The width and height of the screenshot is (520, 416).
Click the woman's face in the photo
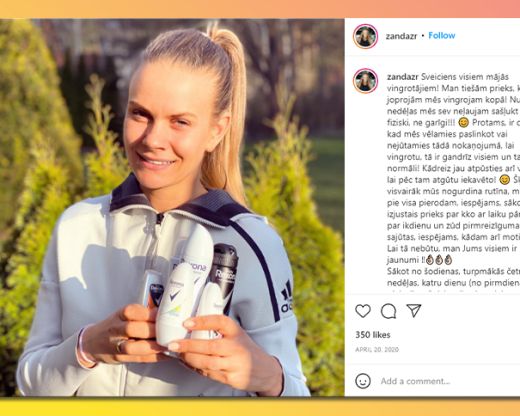click(170, 130)
